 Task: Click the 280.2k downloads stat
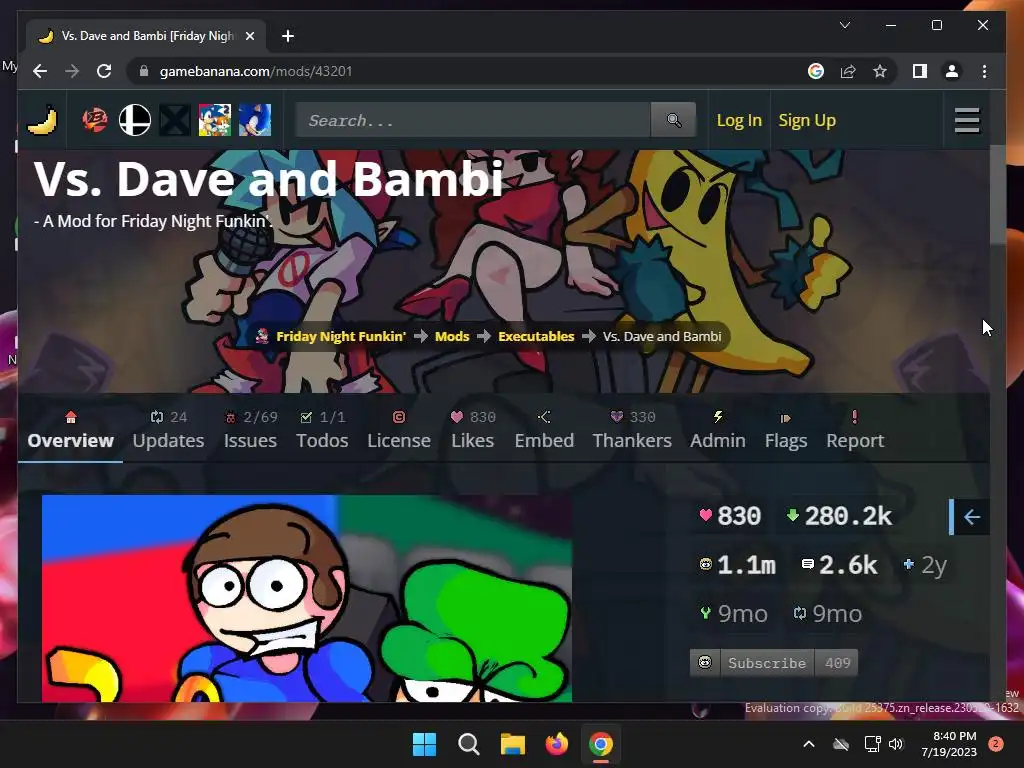(839, 516)
